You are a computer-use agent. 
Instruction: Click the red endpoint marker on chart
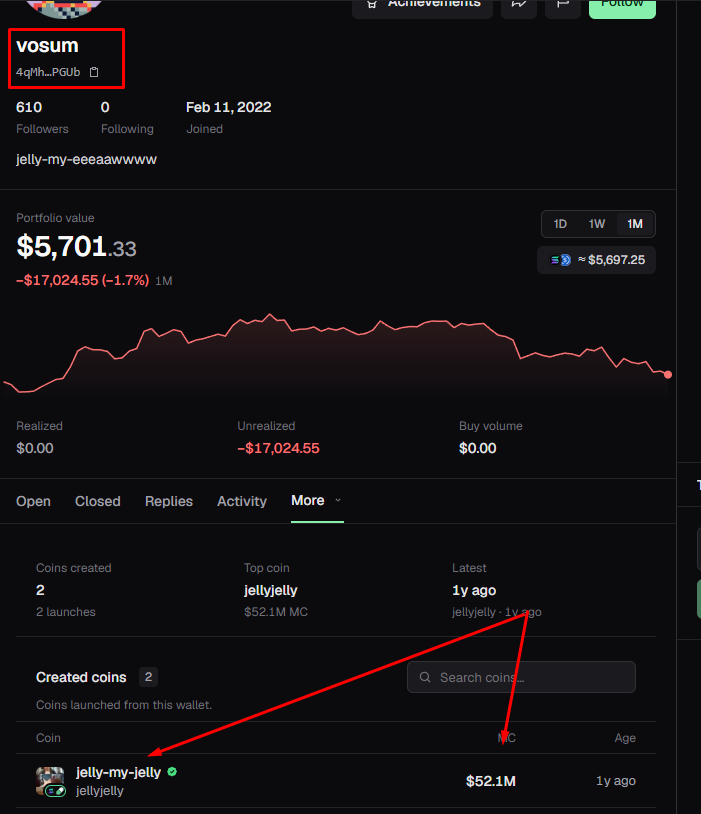click(668, 375)
